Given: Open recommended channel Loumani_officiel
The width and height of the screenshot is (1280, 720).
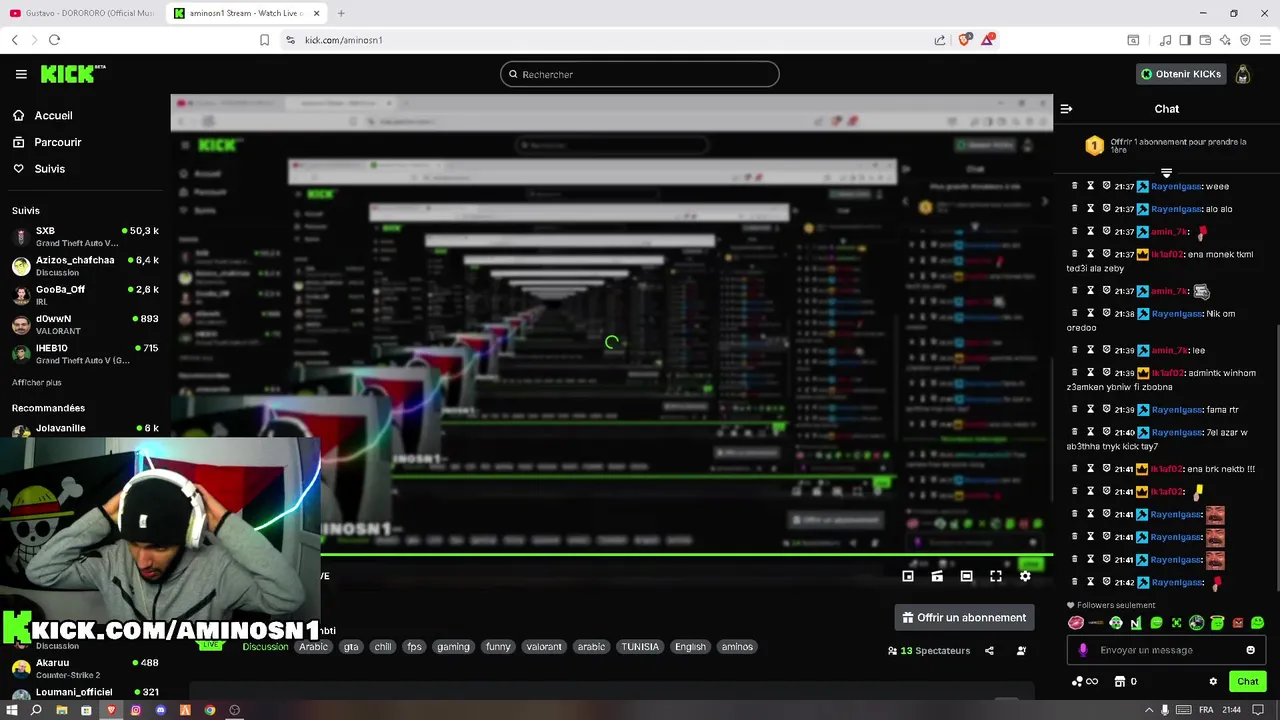Looking at the screenshot, I should 85,693.
